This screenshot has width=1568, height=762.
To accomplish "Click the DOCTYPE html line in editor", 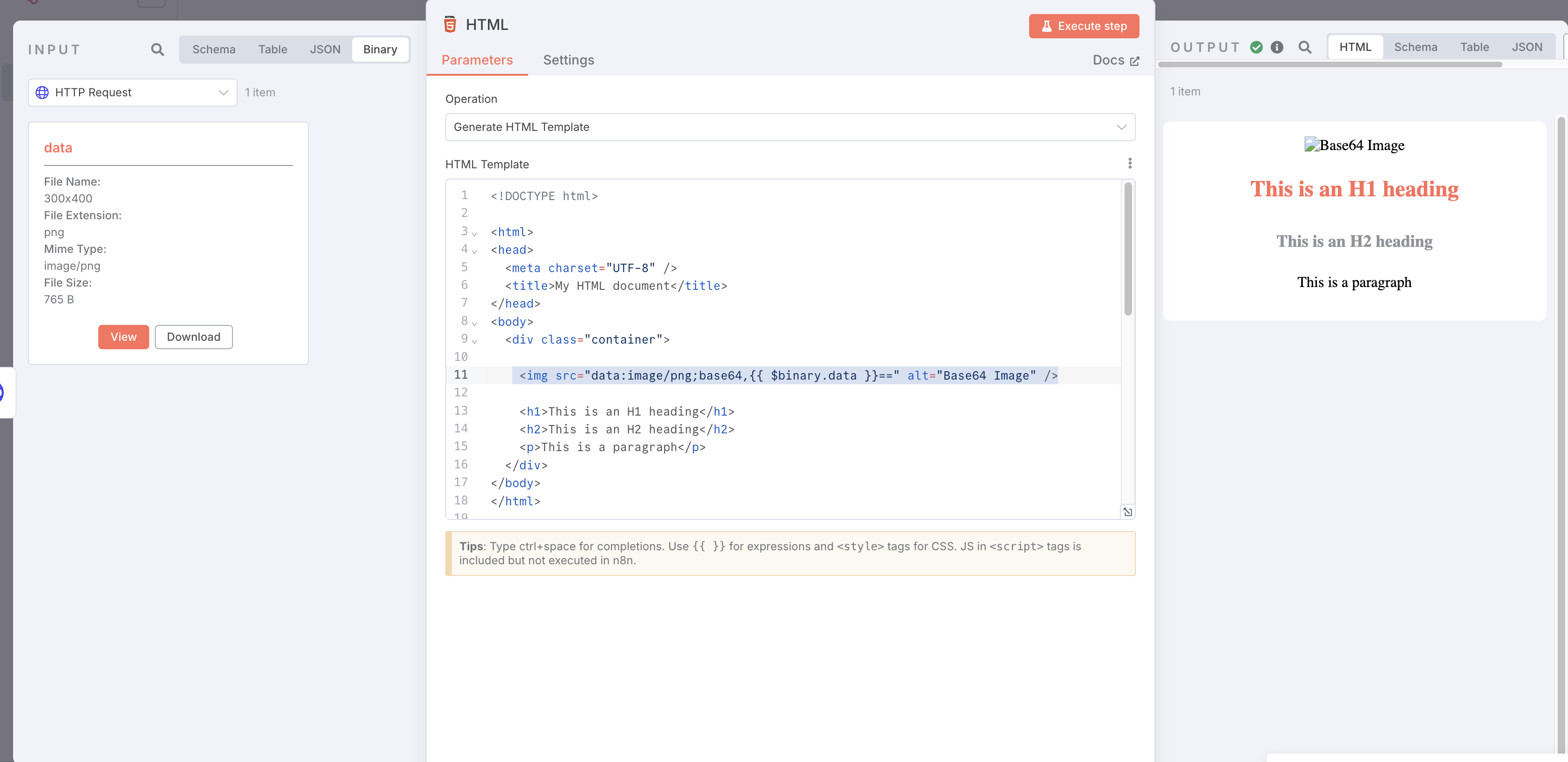I will [544, 196].
